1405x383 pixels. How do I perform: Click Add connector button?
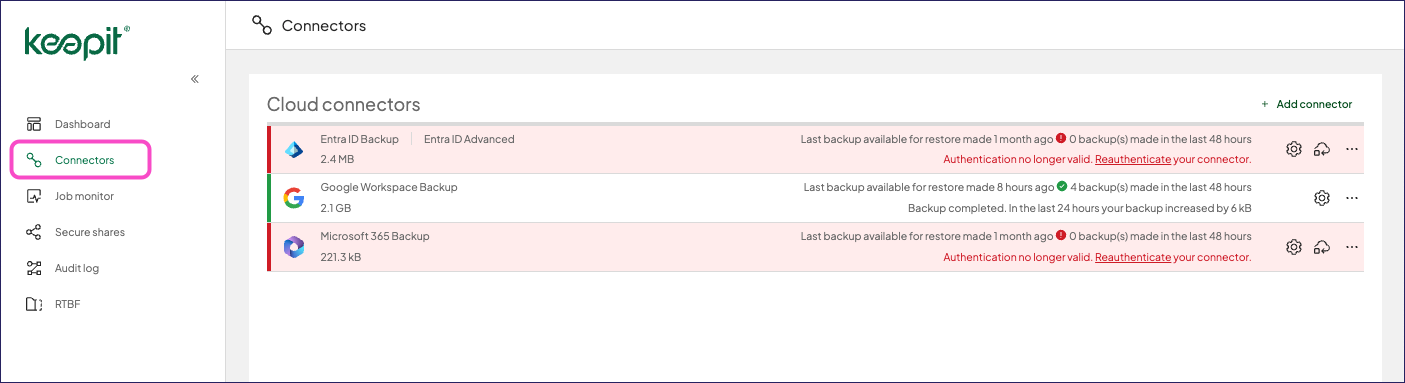click(1306, 104)
